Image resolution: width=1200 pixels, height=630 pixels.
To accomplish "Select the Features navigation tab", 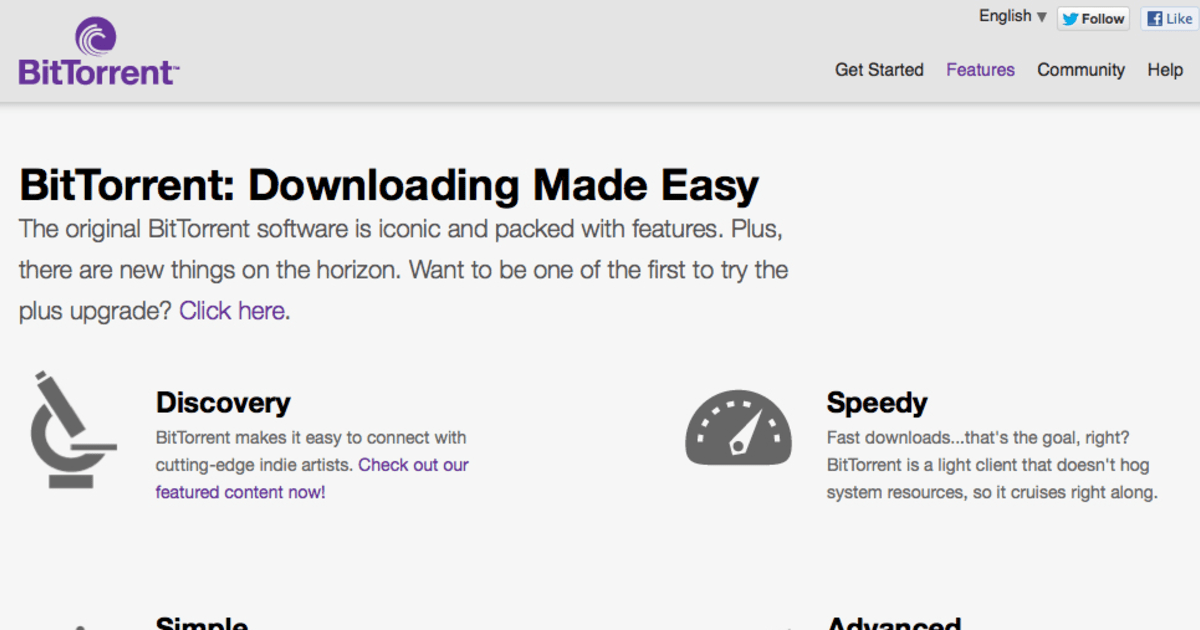I will tap(980, 70).
